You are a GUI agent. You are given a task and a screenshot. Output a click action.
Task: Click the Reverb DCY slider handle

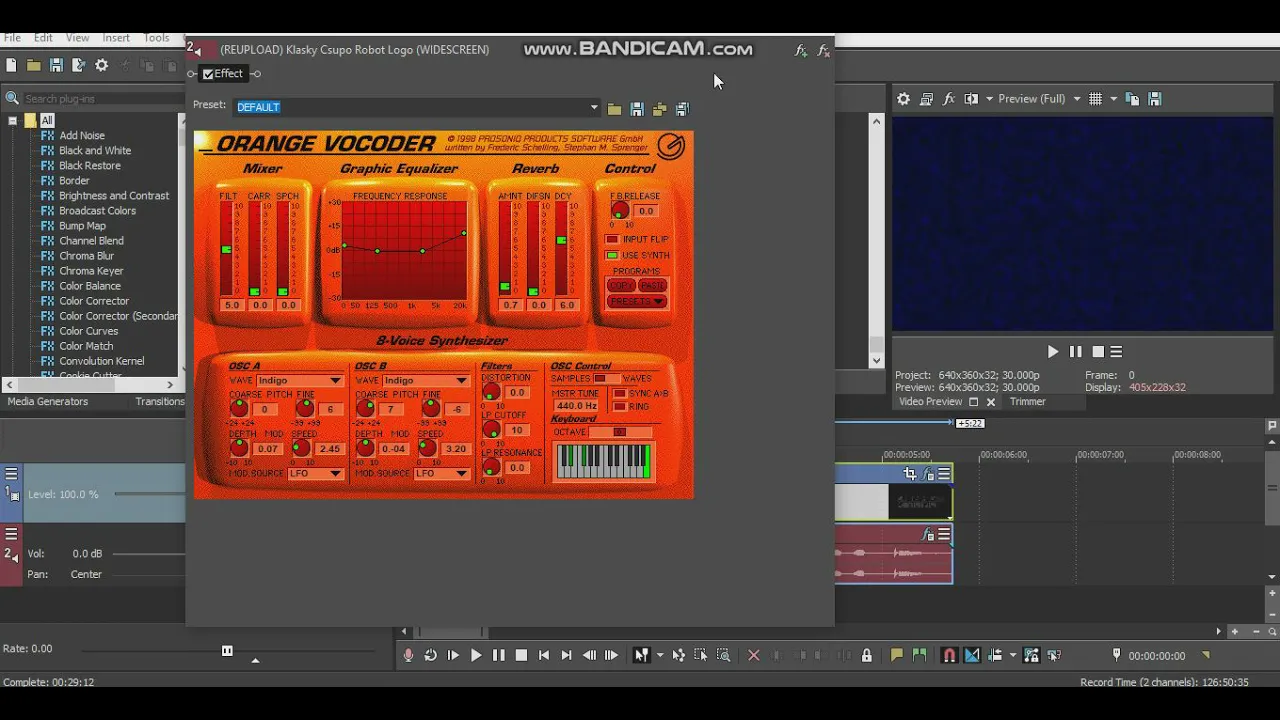tap(562, 241)
